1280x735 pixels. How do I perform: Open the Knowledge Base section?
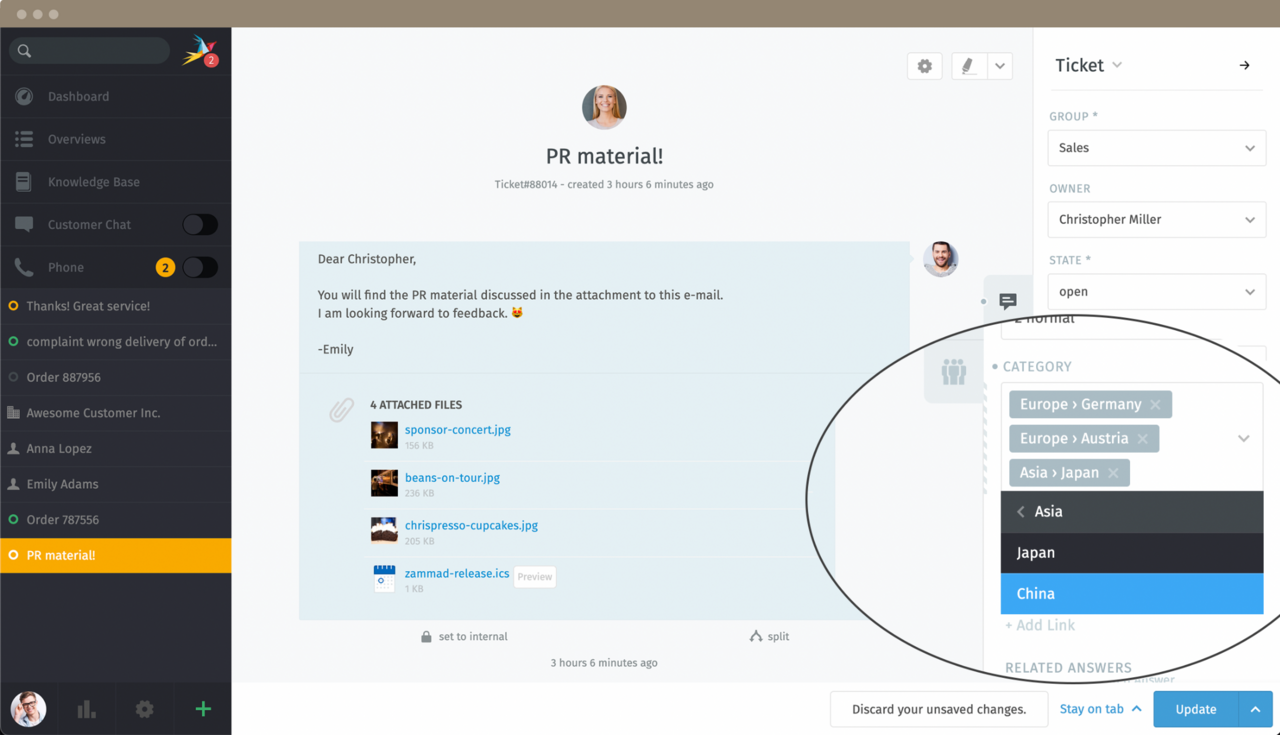[115, 182]
